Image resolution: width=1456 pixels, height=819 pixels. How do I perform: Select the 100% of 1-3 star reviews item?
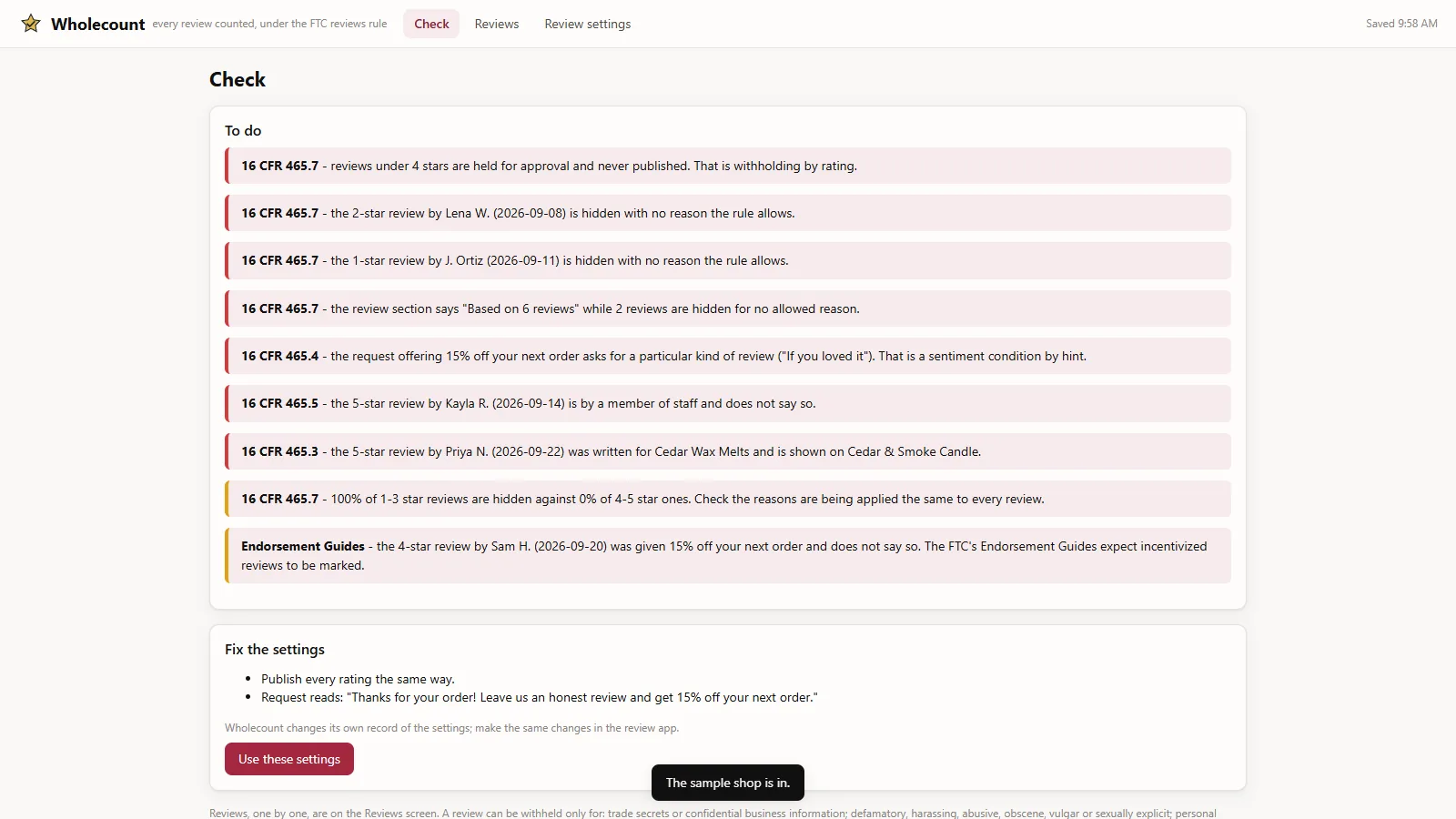728,499
